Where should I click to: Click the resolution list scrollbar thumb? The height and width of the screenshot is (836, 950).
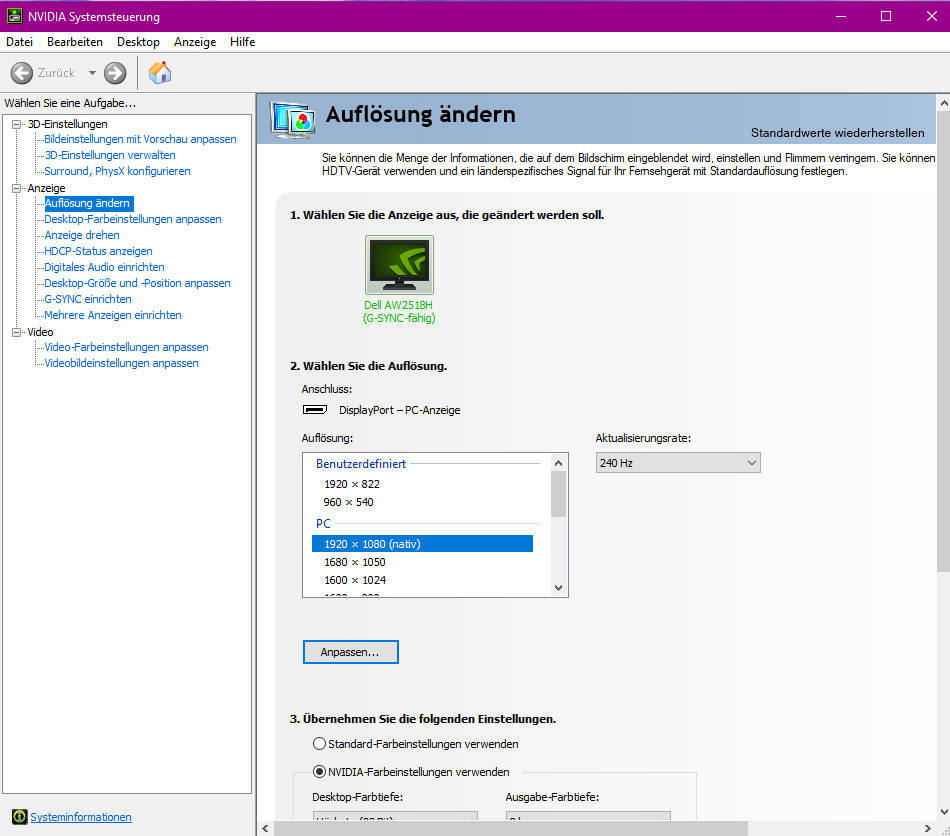(x=559, y=494)
